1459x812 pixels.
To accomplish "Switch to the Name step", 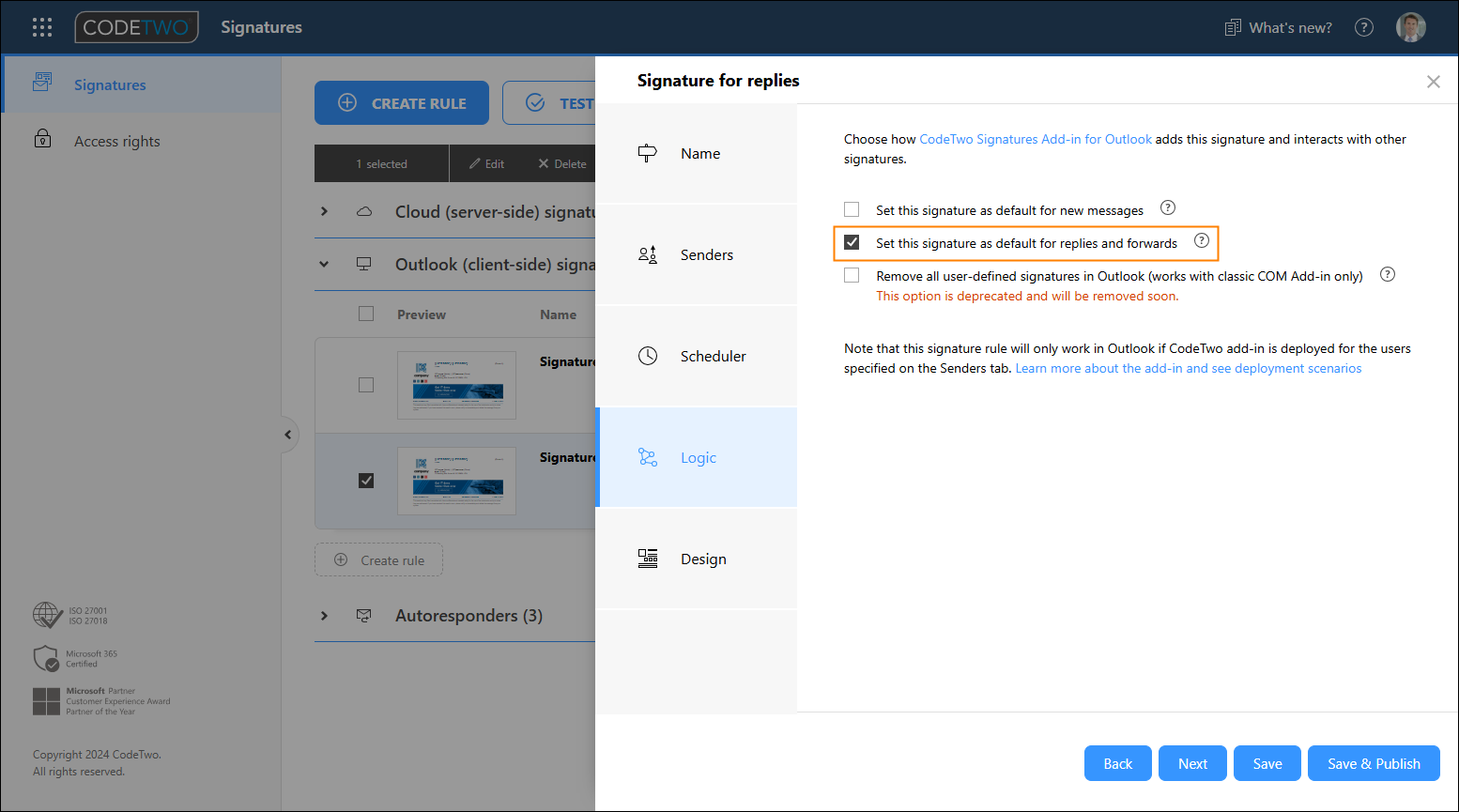I will point(697,153).
